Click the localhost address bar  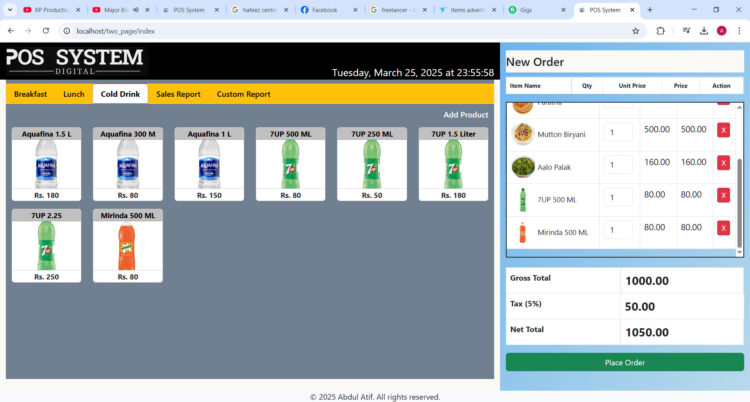pyautogui.click(x=300, y=31)
